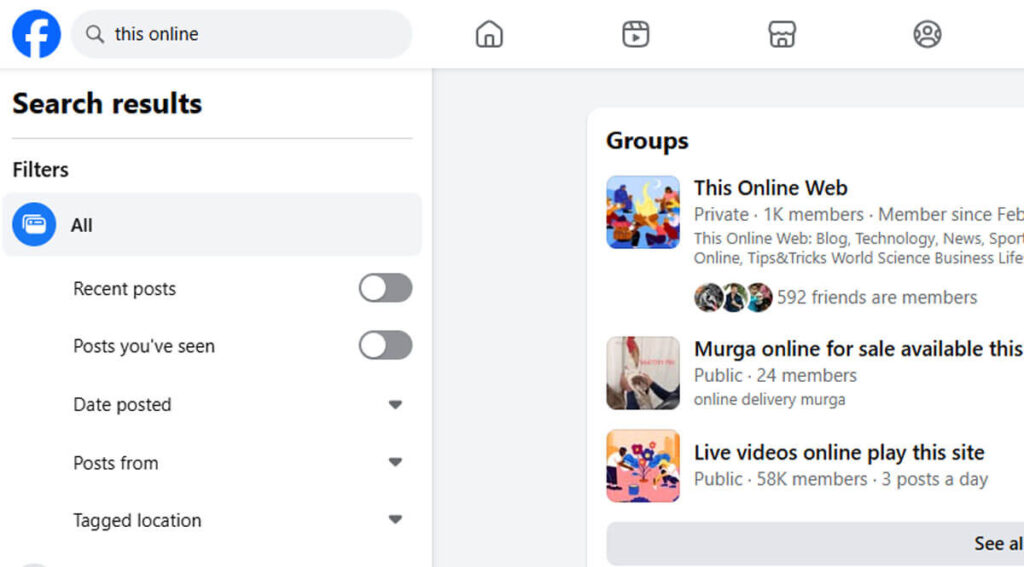Open the Groups circle icon in top bar
The image size is (1024, 567).
coord(927,34)
